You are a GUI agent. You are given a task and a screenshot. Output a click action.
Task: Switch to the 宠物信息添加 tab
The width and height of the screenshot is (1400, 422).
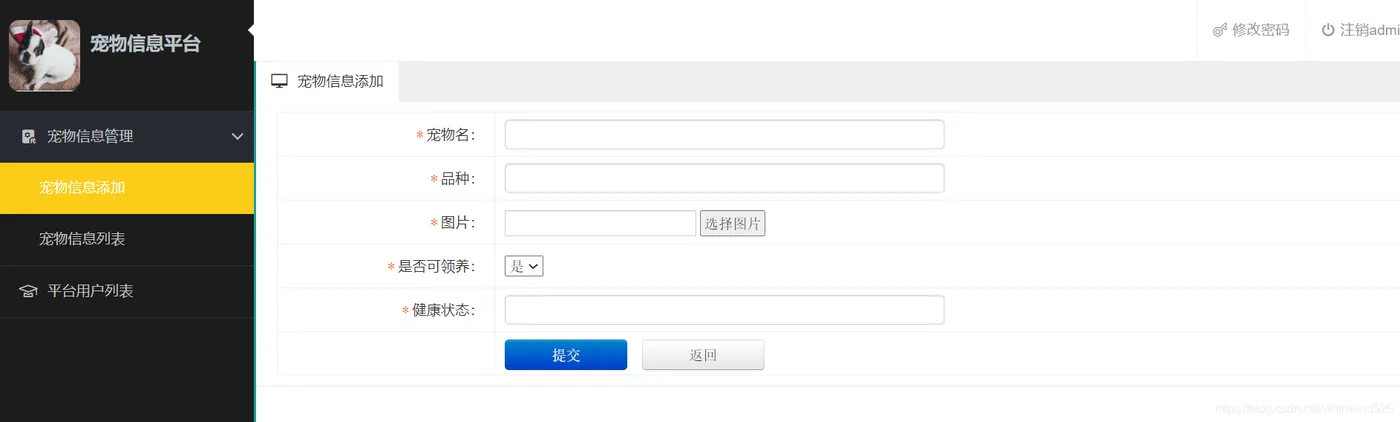point(328,81)
